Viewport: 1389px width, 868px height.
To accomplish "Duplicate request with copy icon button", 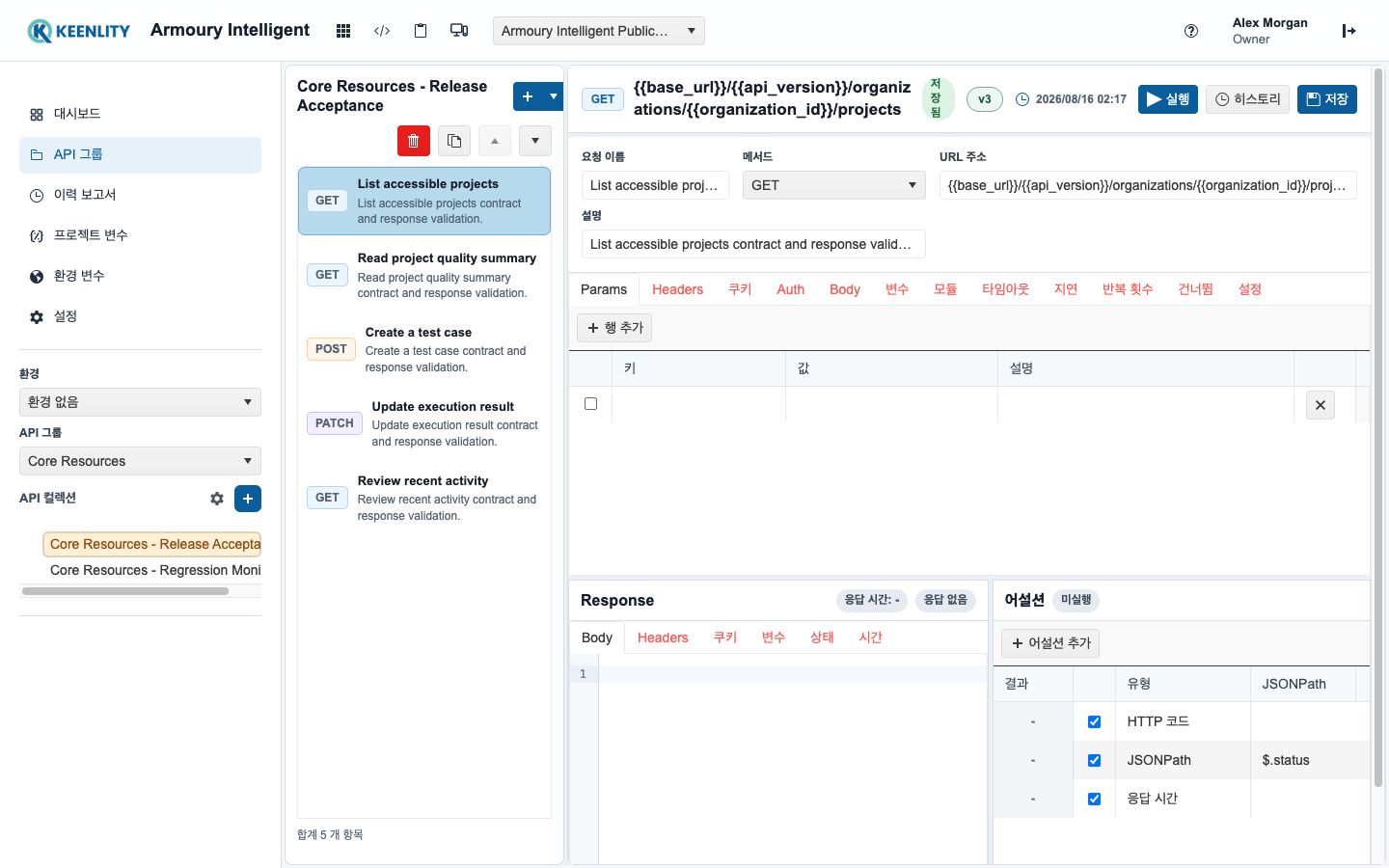I will click(x=454, y=141).
